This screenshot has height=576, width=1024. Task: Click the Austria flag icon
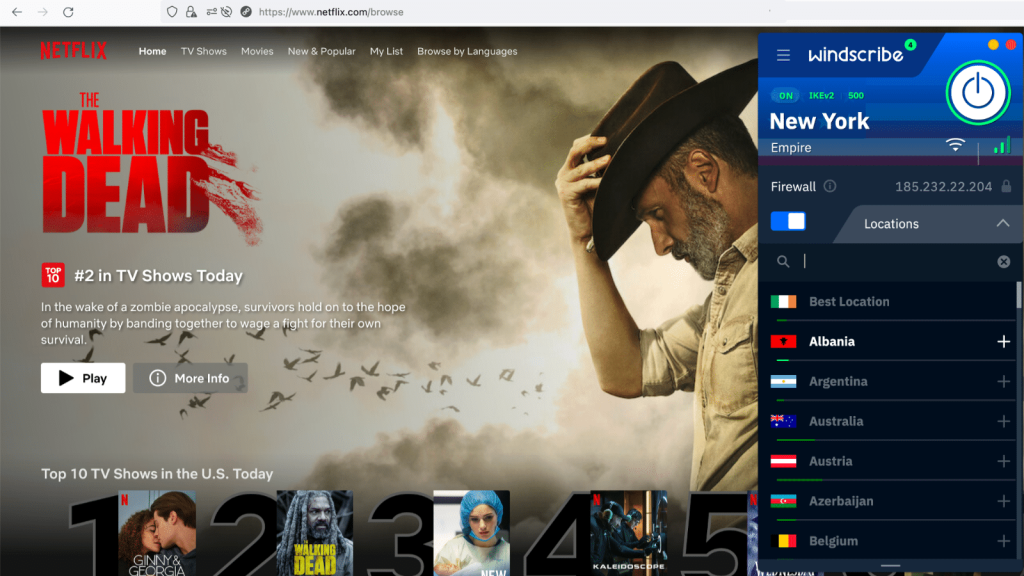tap(783, 461)
